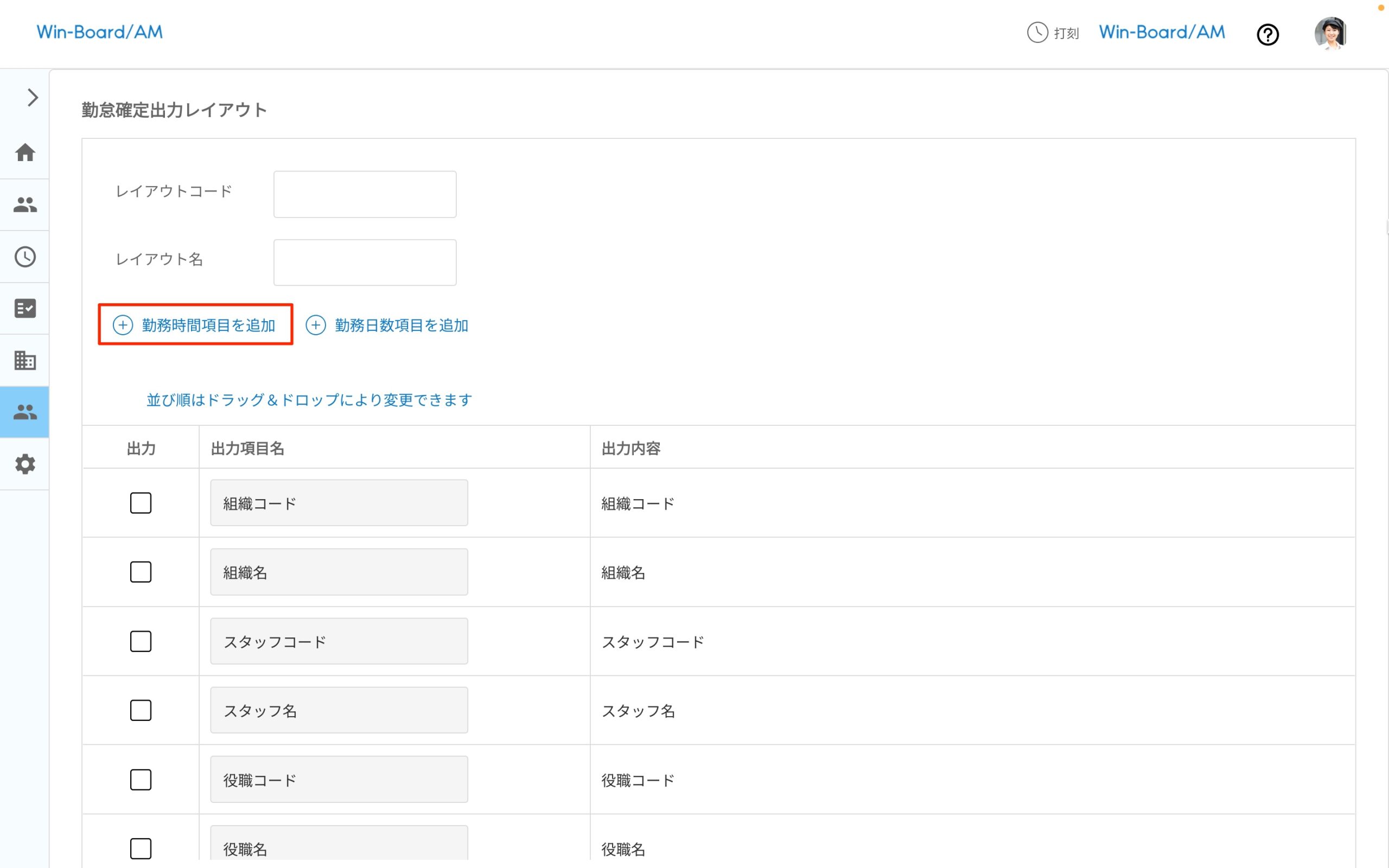
Task: Open the profile avatar photo
Action: pyautogui.click(x=1330, y=33)
